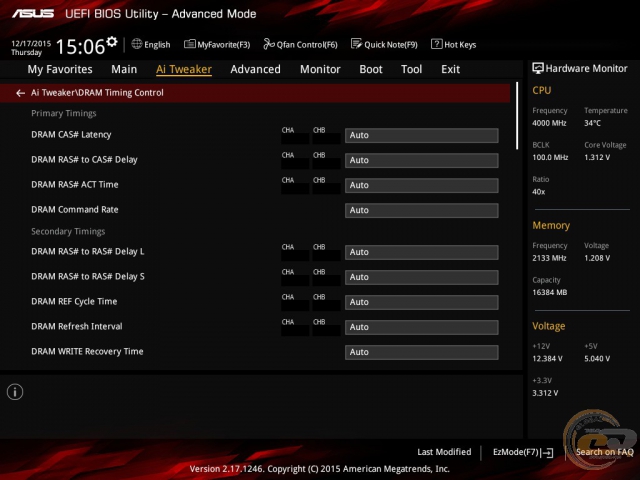Click the DRAM Refresh Interval label

coord(77,327)
